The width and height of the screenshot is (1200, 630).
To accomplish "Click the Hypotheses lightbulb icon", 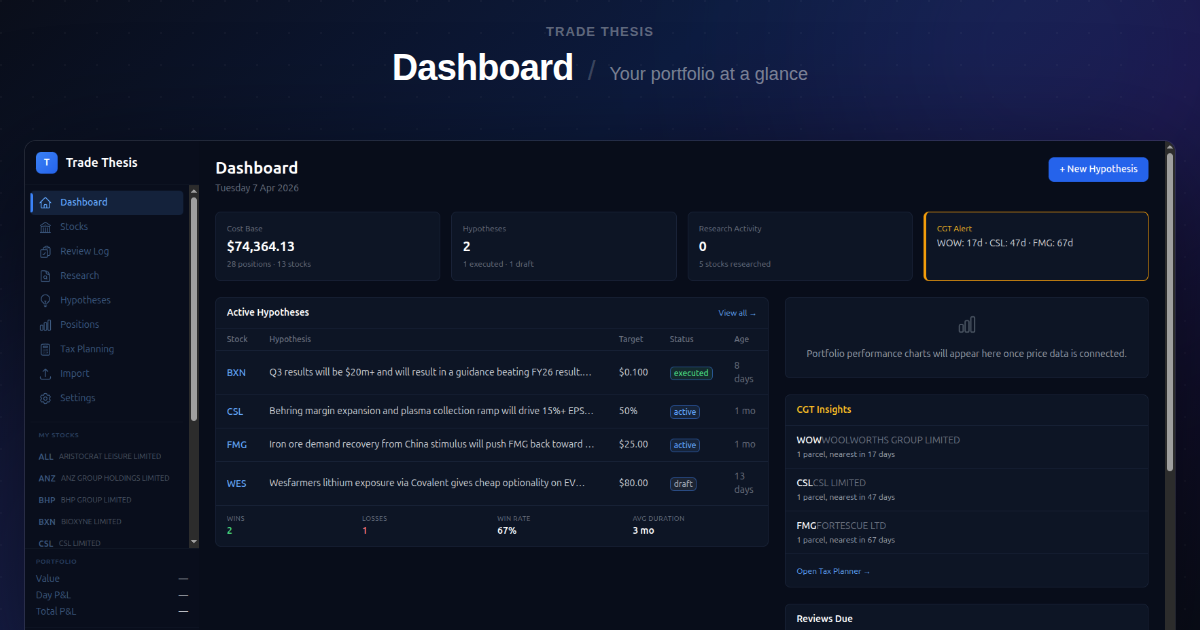I will [45, 300].
